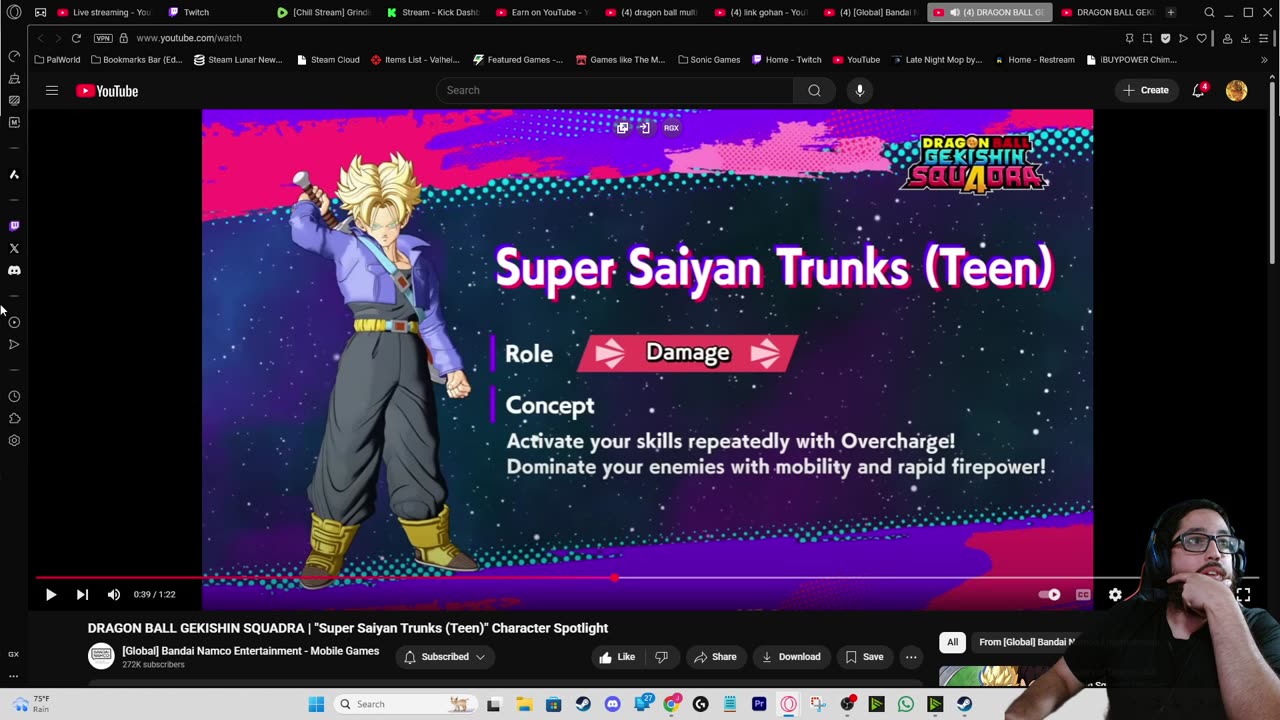The width and height of the screenshot is (1280, 720).
Task: Open X (Twitter) in the Opera sidebar
Action: click(x=14, y=248)
